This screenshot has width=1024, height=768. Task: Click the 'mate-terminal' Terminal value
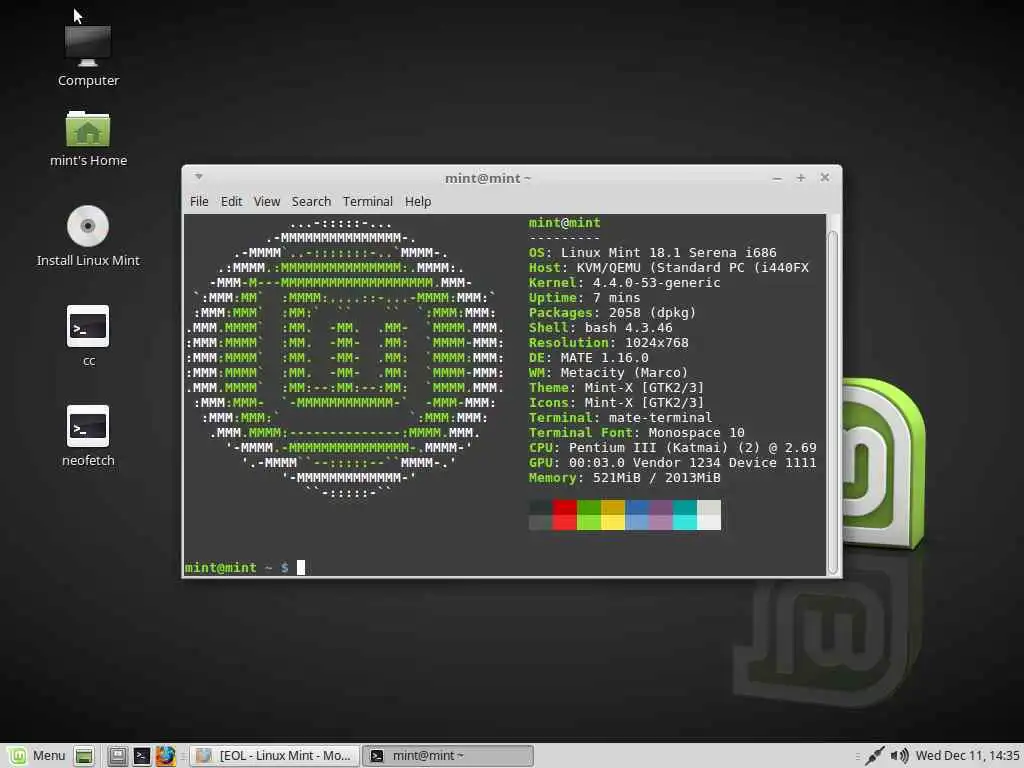tap(660, 418)
